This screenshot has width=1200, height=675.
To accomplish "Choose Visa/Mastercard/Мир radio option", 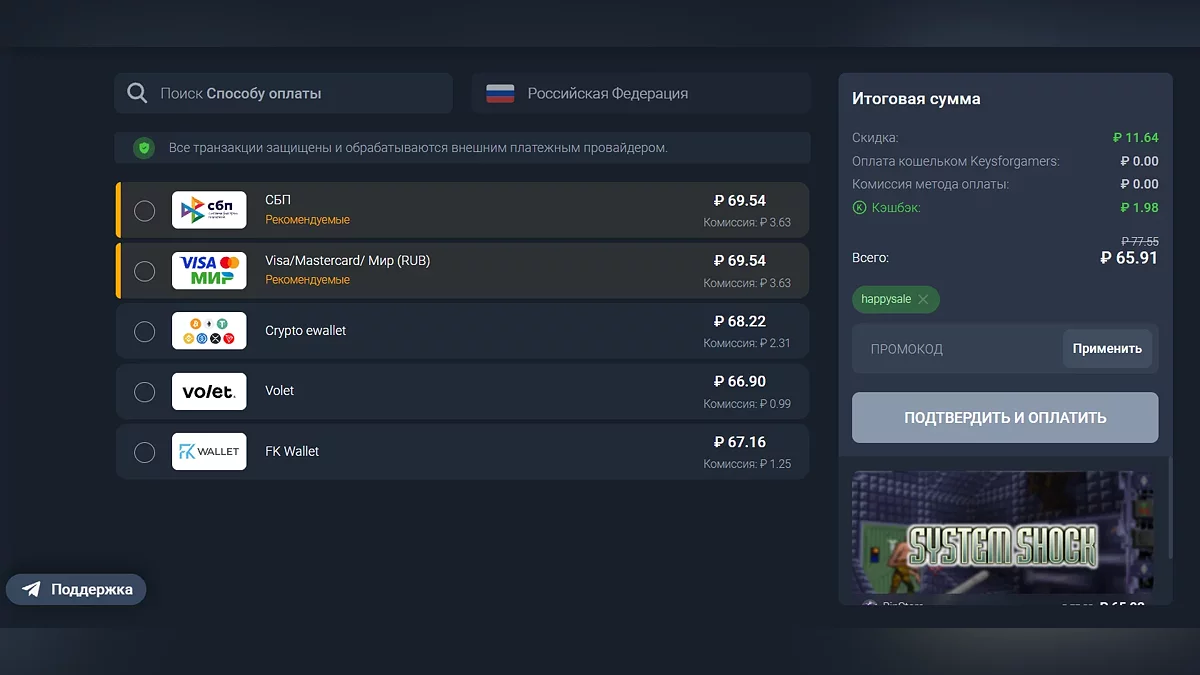I will click(x=145, y=271).
